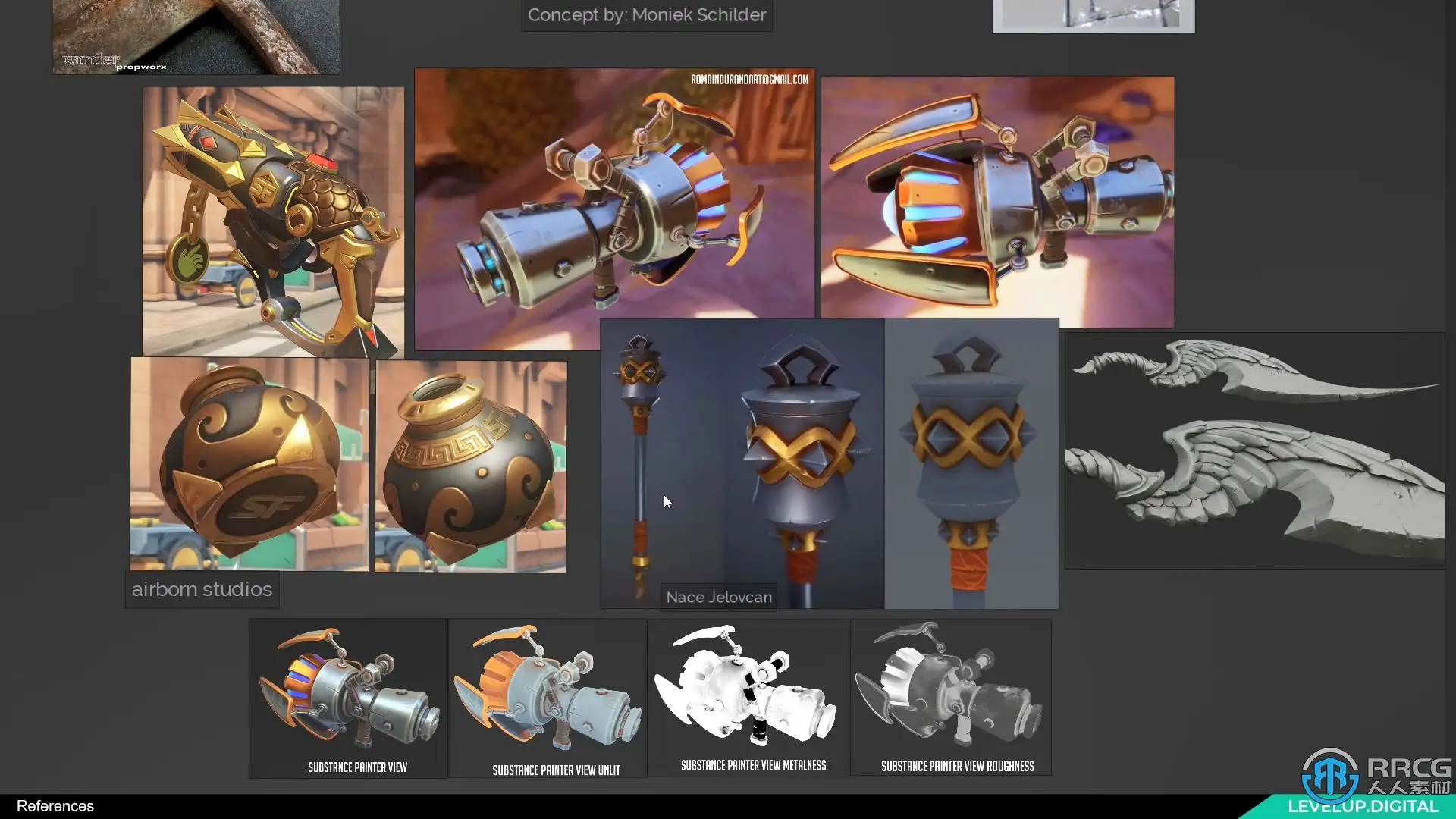Click the LEVELUP.DIGITAL banner
This screenshot has width=1456, height=819.
click(x=1363, y=807)
